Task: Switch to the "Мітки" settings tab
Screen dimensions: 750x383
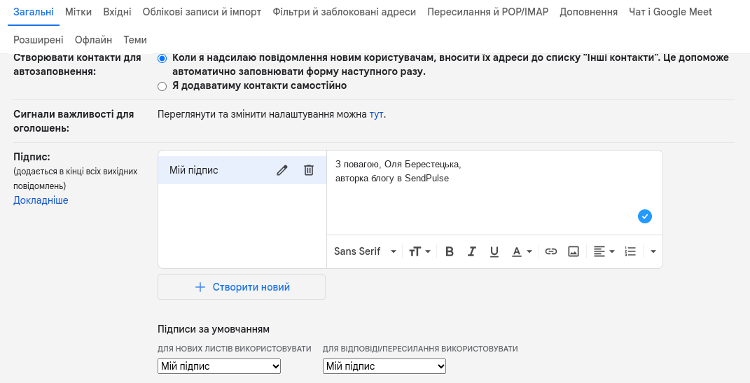Action: click(x=78, y=12)
